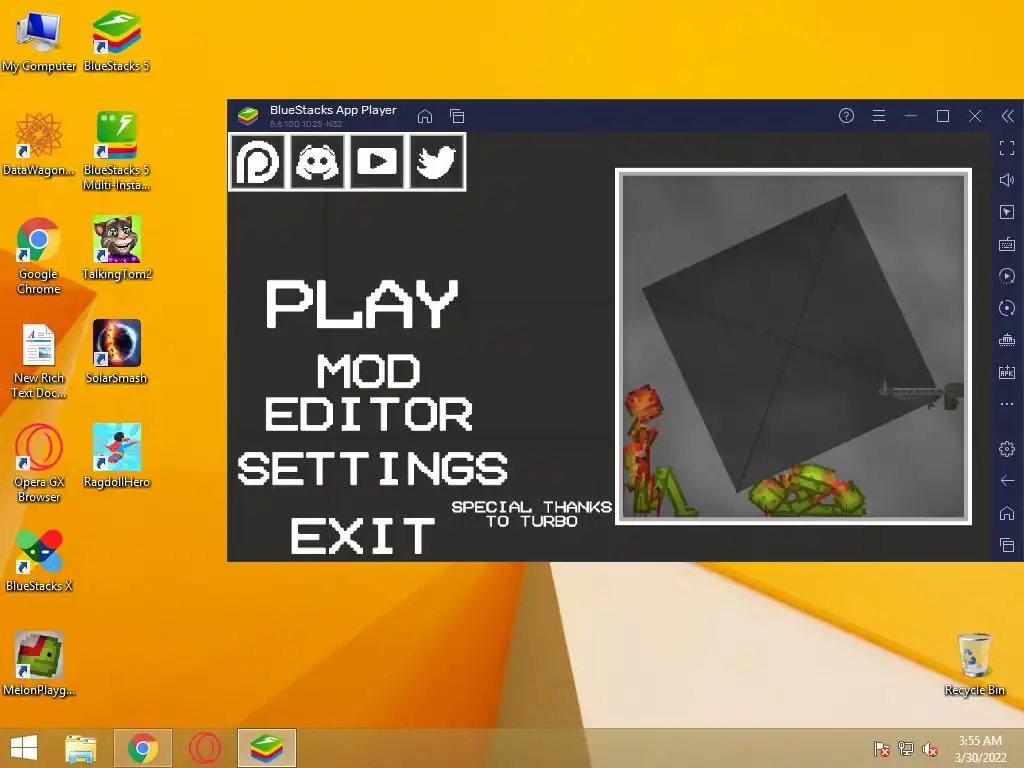Adjust volume using sidebar speaker icon
Viewport: 1024px width, 768px height.
point(1007,180)
